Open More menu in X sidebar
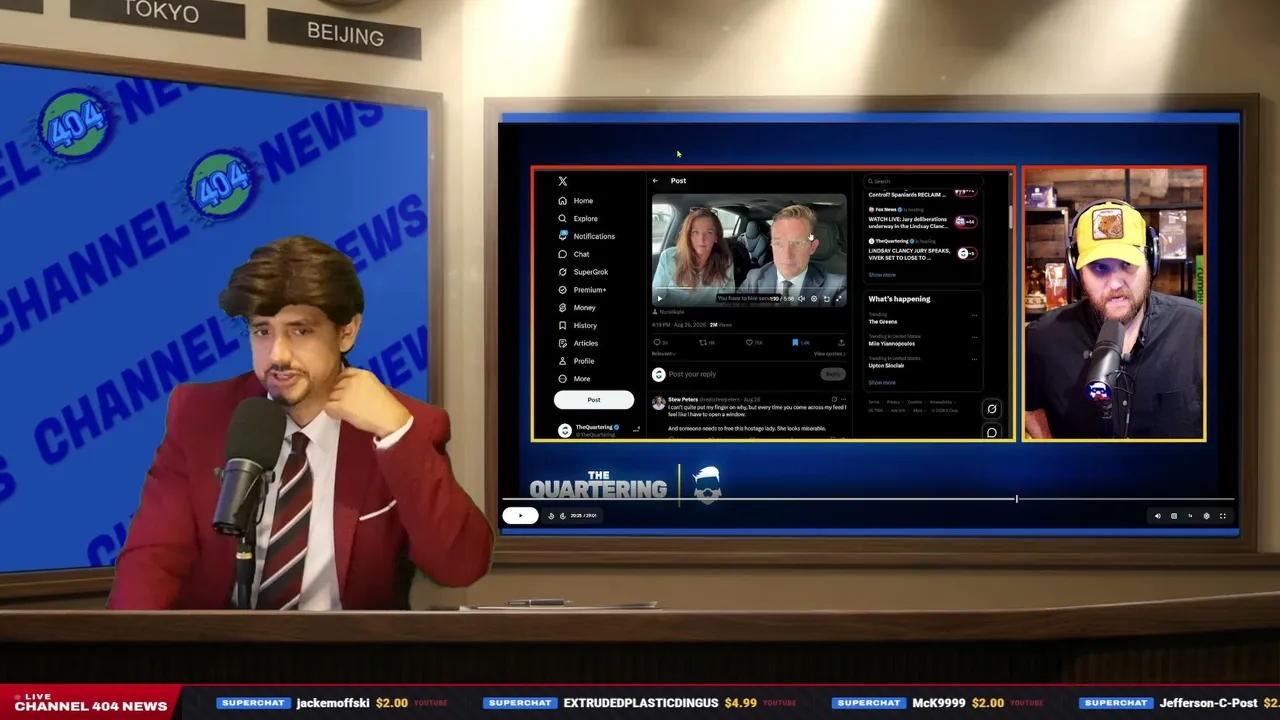This screenshot has height=720, width=1280. [574, 379]
